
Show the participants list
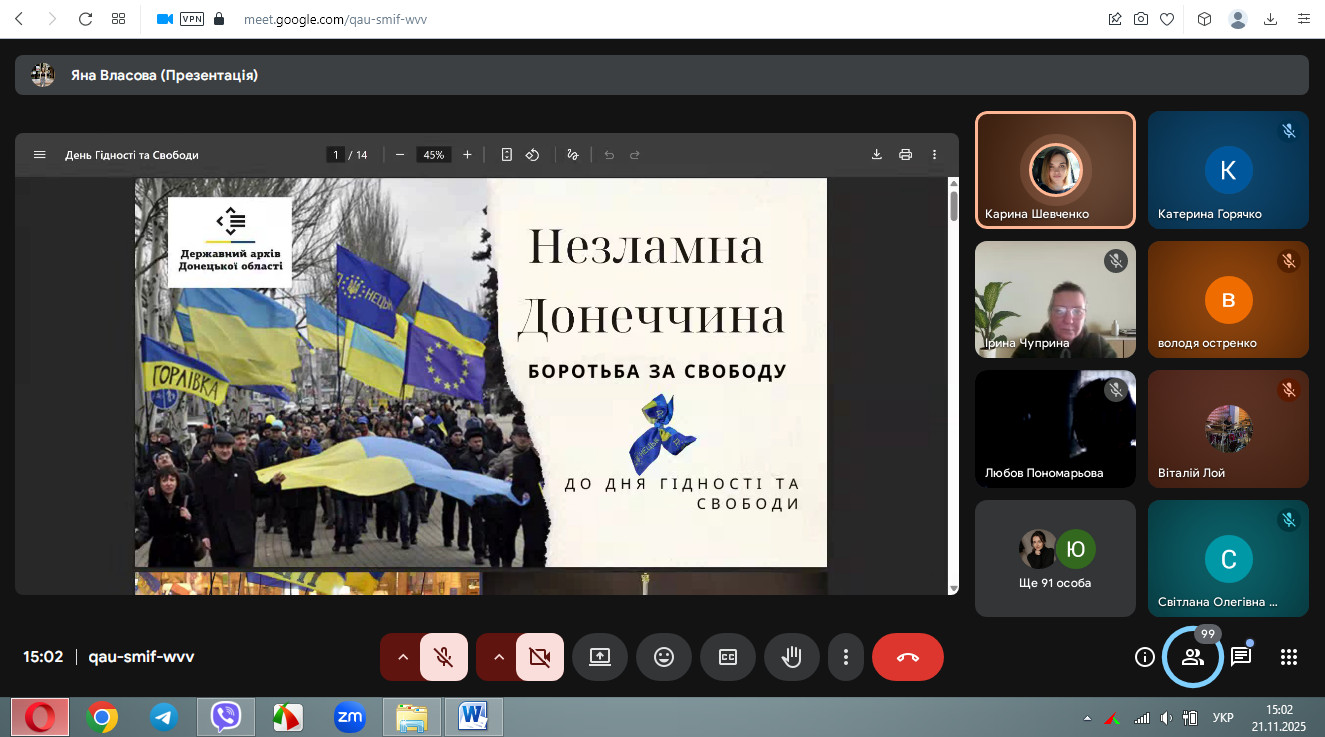point(1192,657)
